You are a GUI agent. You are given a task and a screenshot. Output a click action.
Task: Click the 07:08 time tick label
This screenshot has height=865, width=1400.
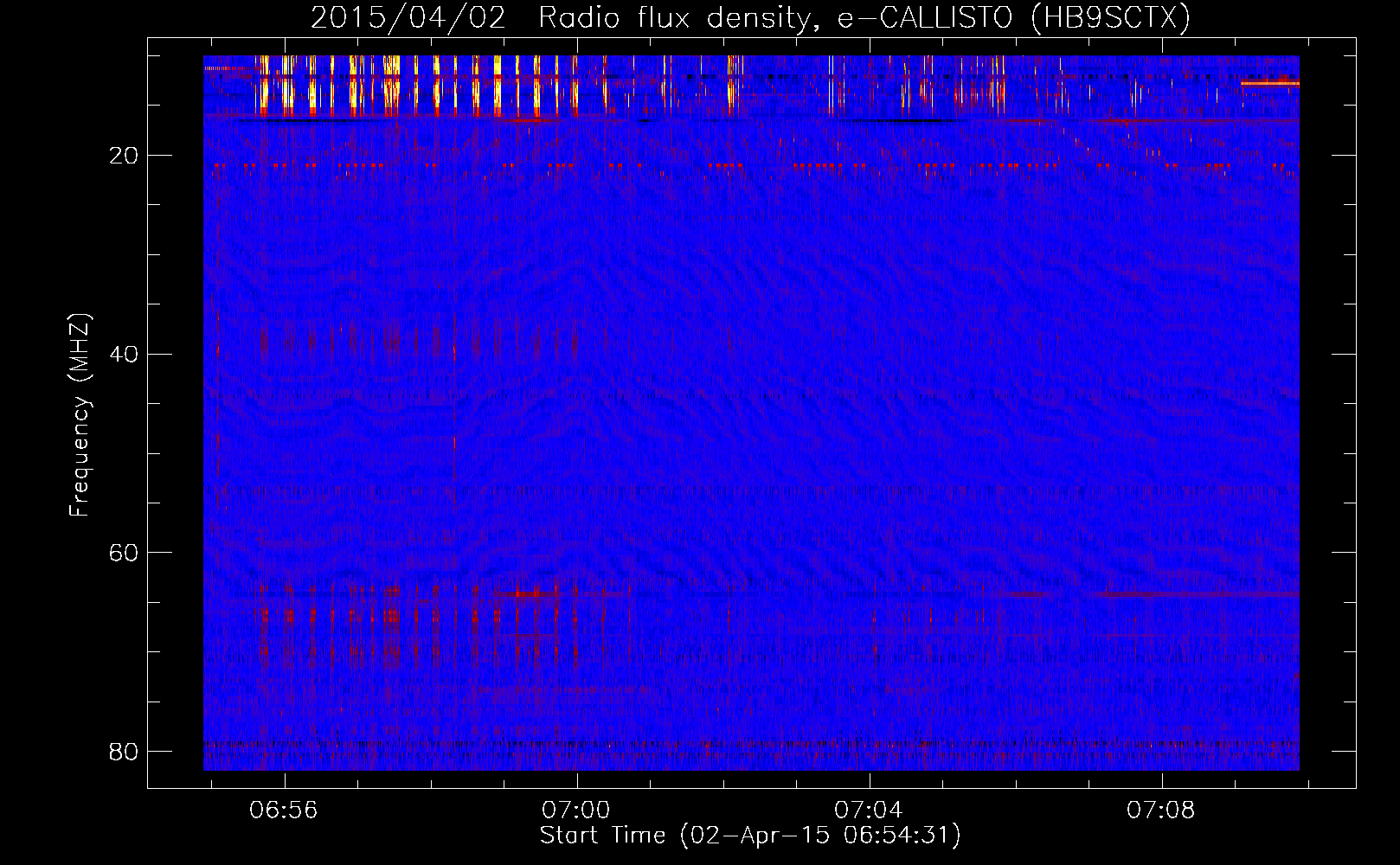1160,811
